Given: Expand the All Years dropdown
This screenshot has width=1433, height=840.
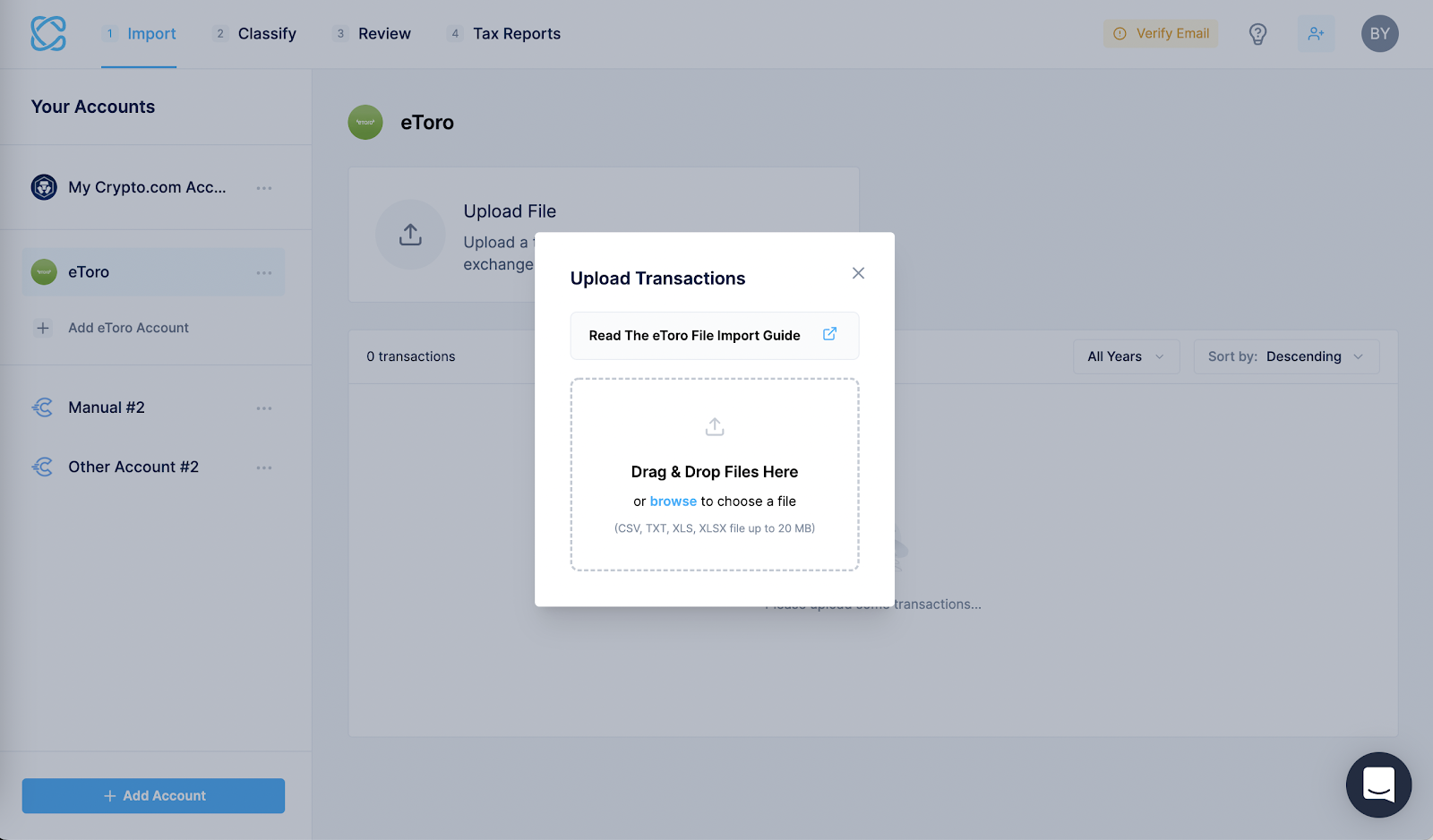Looking at the screenshot, I should coord(1127,356).
